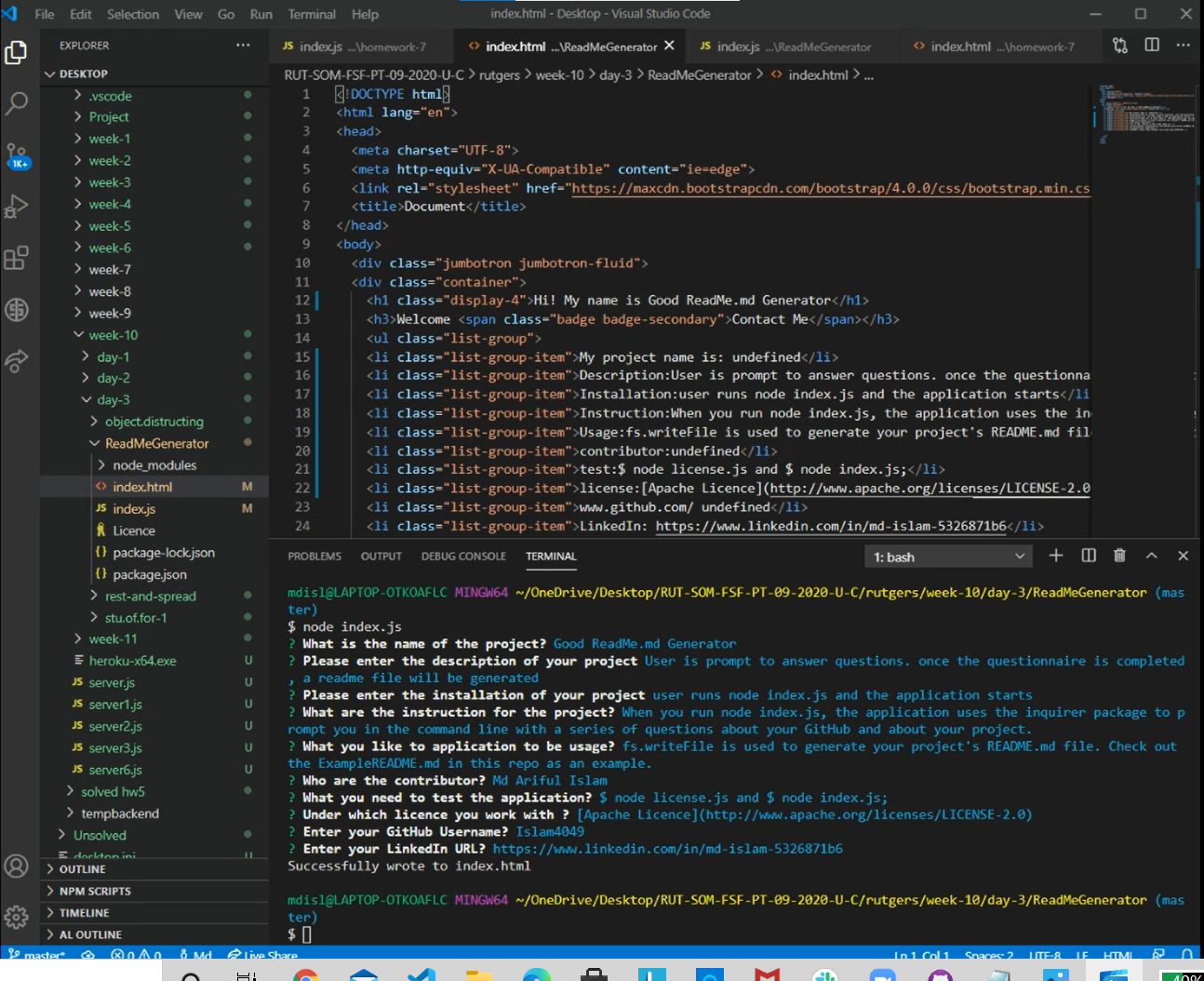Split the editor to the right

pyautogui.click(x=1152, y=45)
